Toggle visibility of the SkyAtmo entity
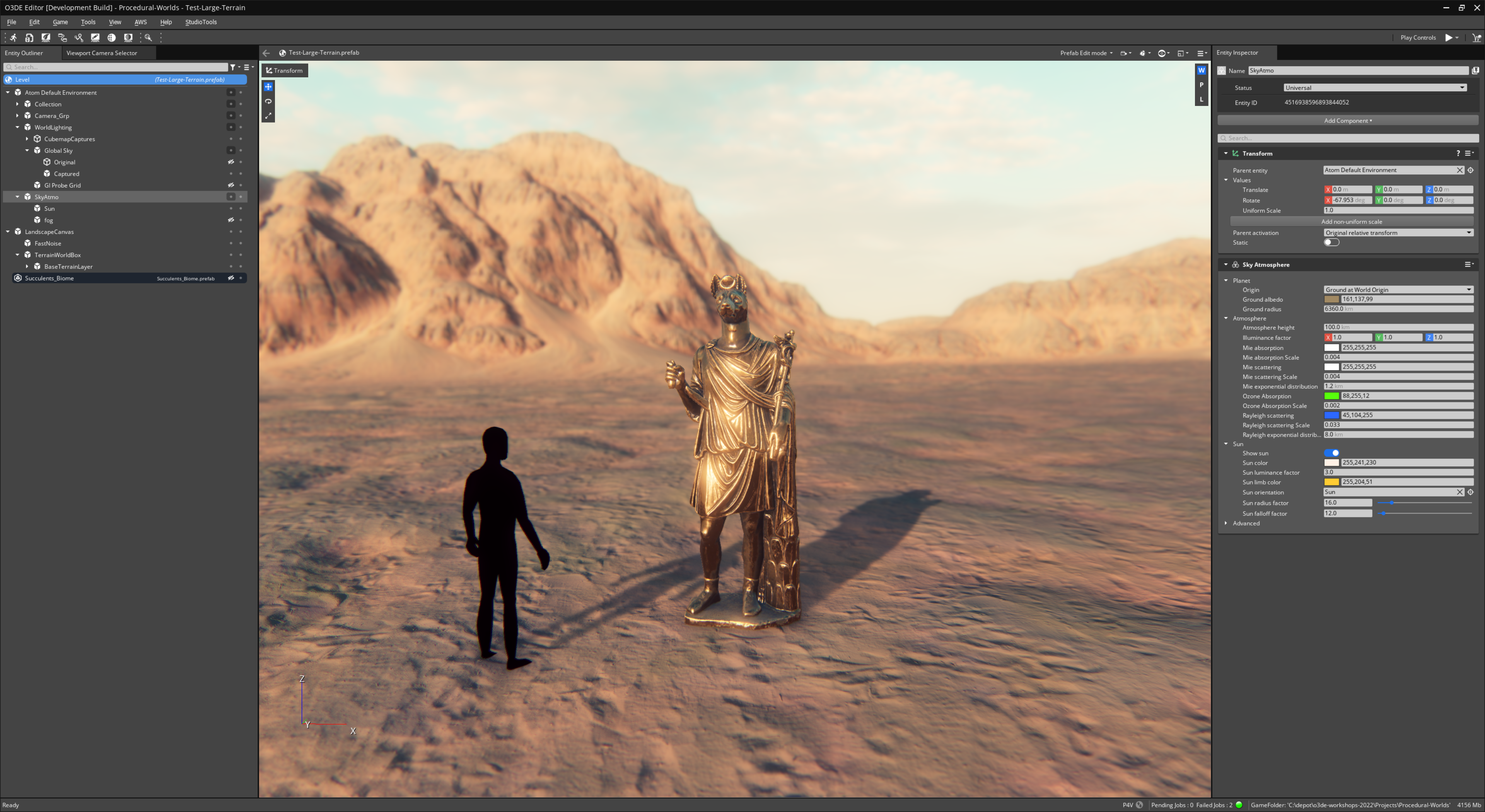The height and width of the screenshot is (812, 1485). (x=230, y=197)
